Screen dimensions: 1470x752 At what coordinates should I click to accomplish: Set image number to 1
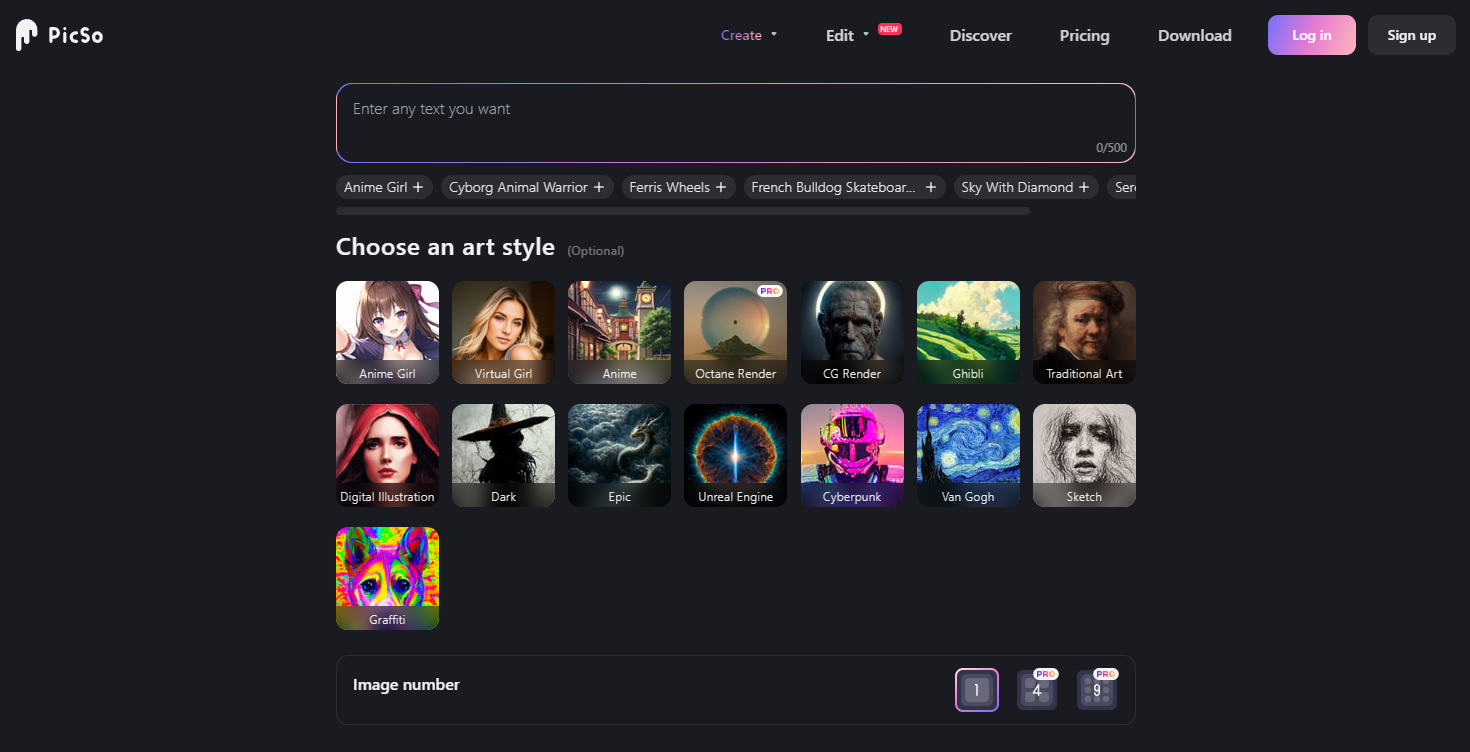pos(977,690)
